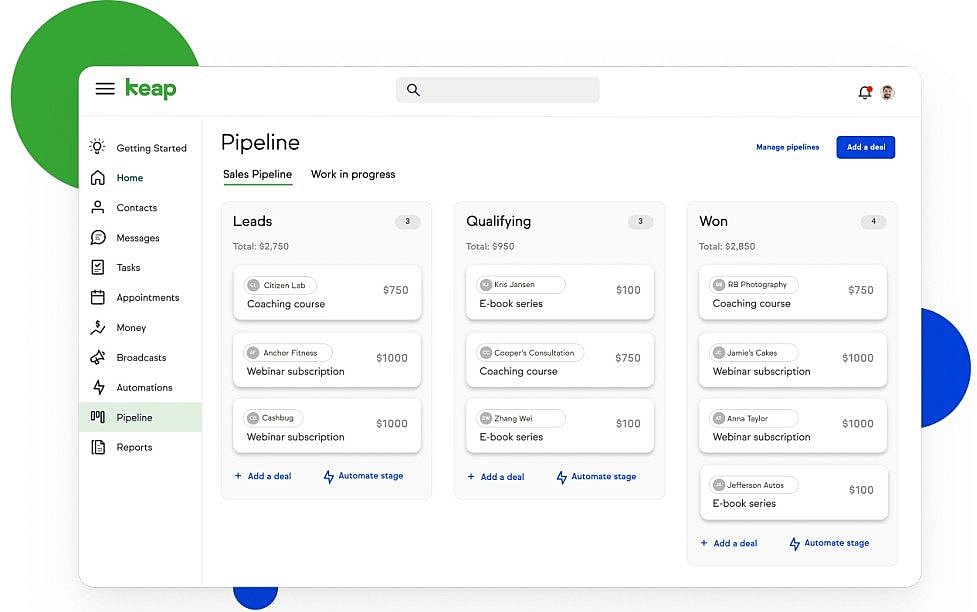Switch to the Work in progress tab

(353, 174)
